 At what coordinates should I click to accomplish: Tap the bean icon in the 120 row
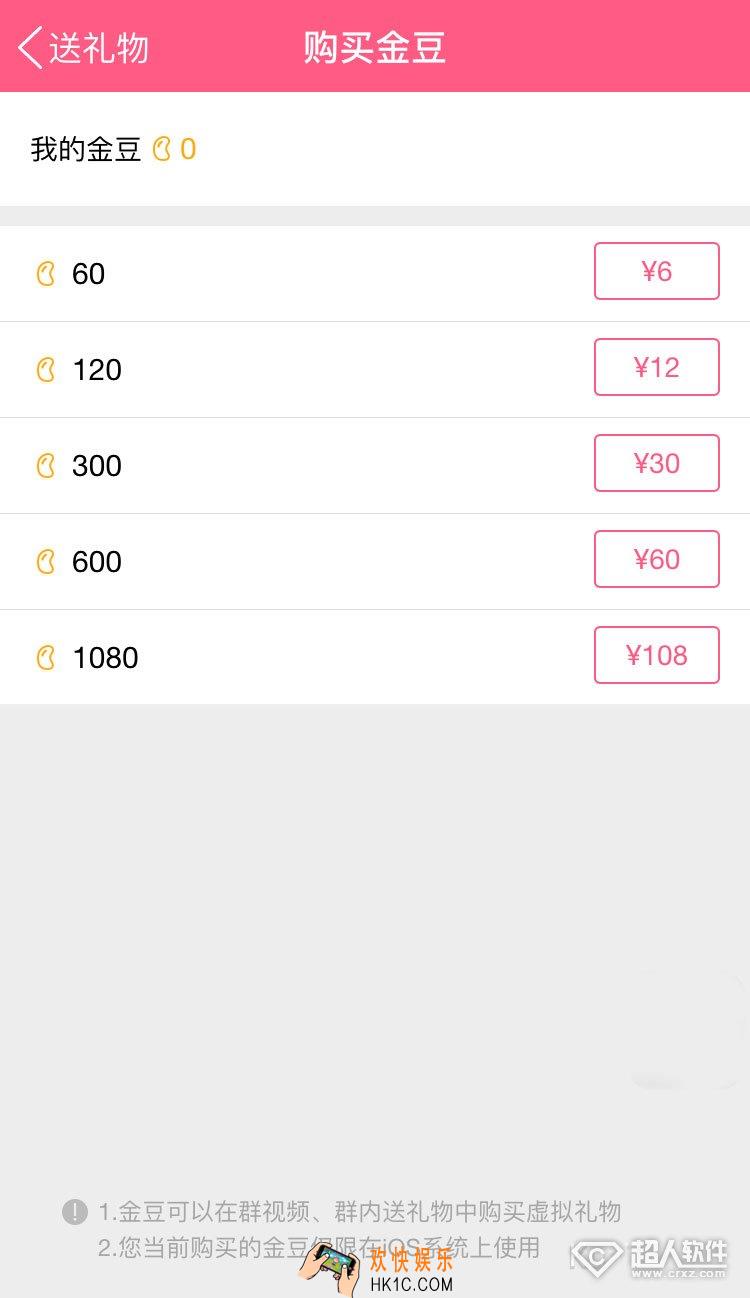click(x=46, y=369)
